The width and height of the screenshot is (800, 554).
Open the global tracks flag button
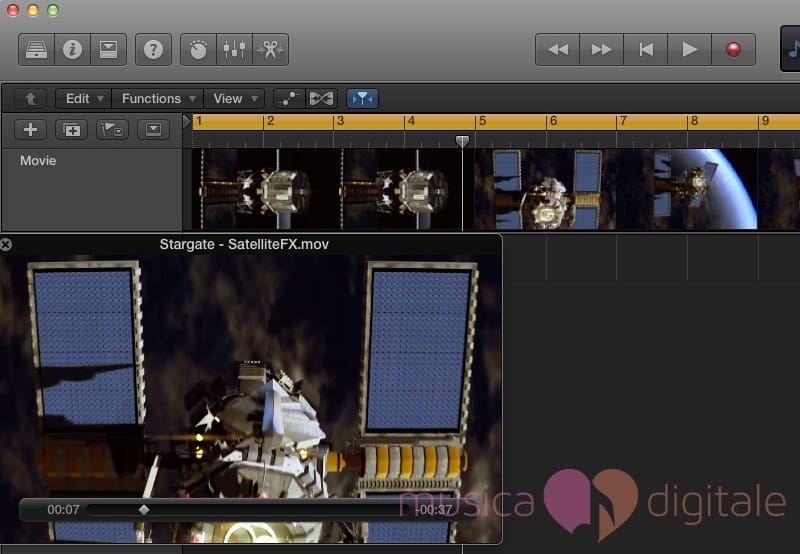click(x=112, y=130)
